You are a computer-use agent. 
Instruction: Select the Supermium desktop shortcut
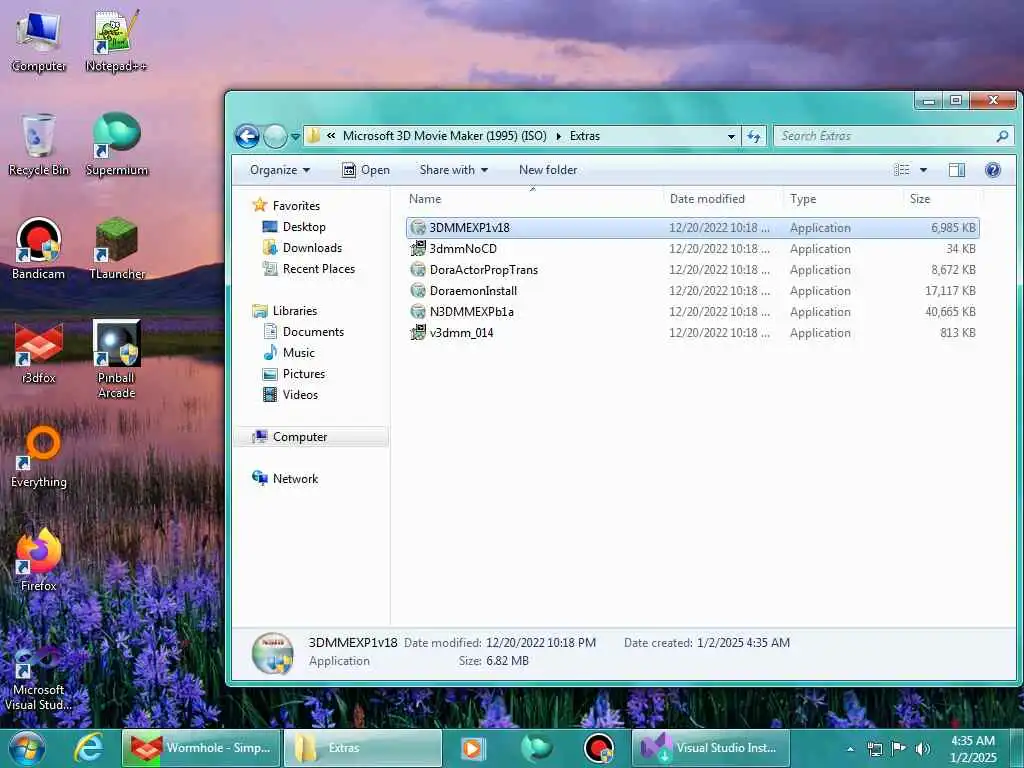116,145
